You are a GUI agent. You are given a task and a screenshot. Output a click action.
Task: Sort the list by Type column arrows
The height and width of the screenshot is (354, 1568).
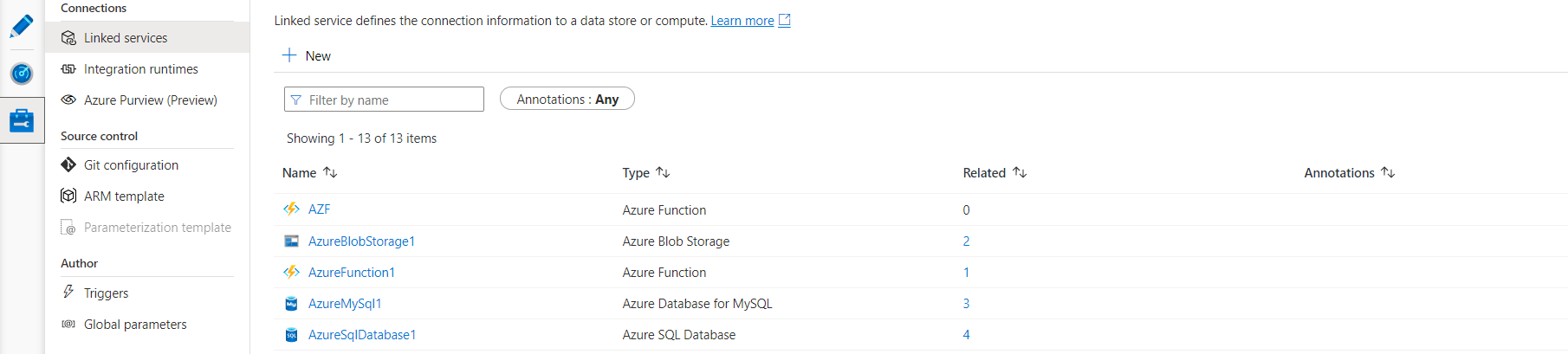663,173
